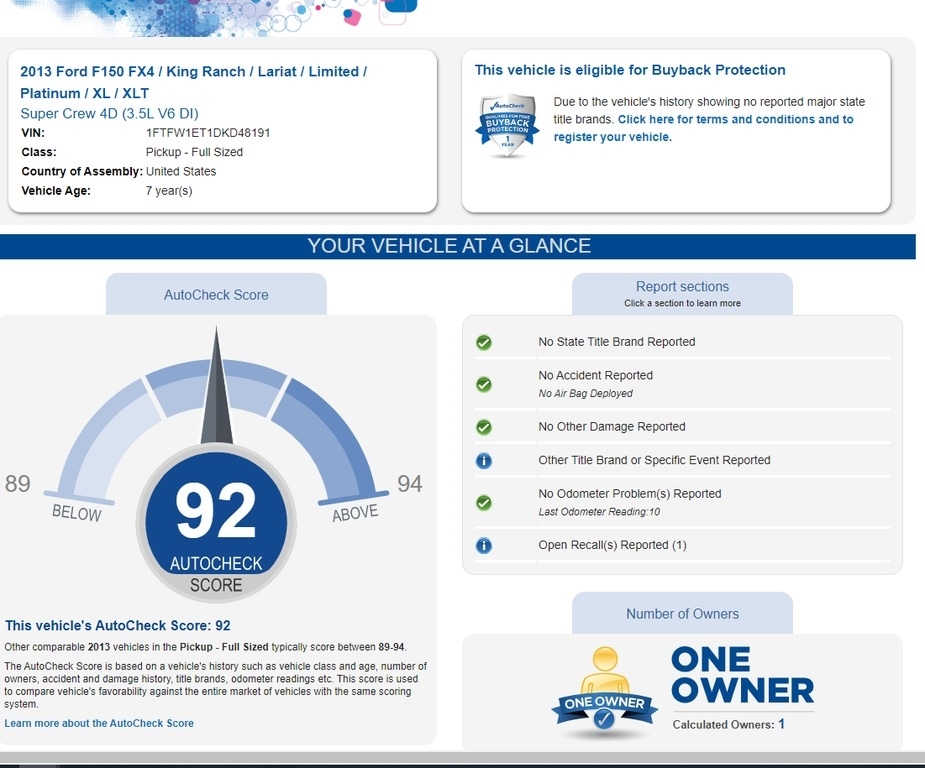The image size is (925, 768).
Task: Click green check beside No State Title Brand
Action: 484,342
